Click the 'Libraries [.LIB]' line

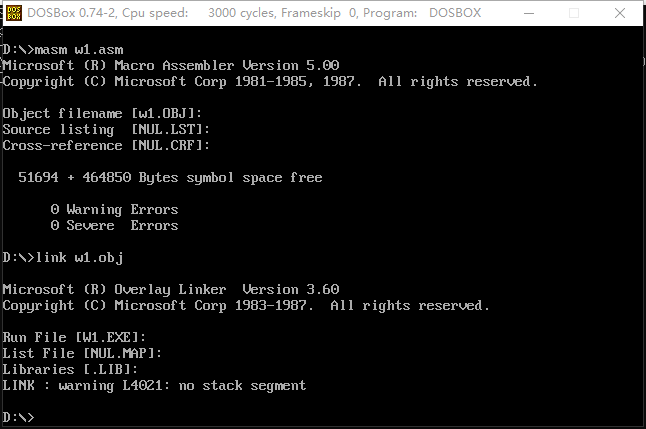click(70, 370)
